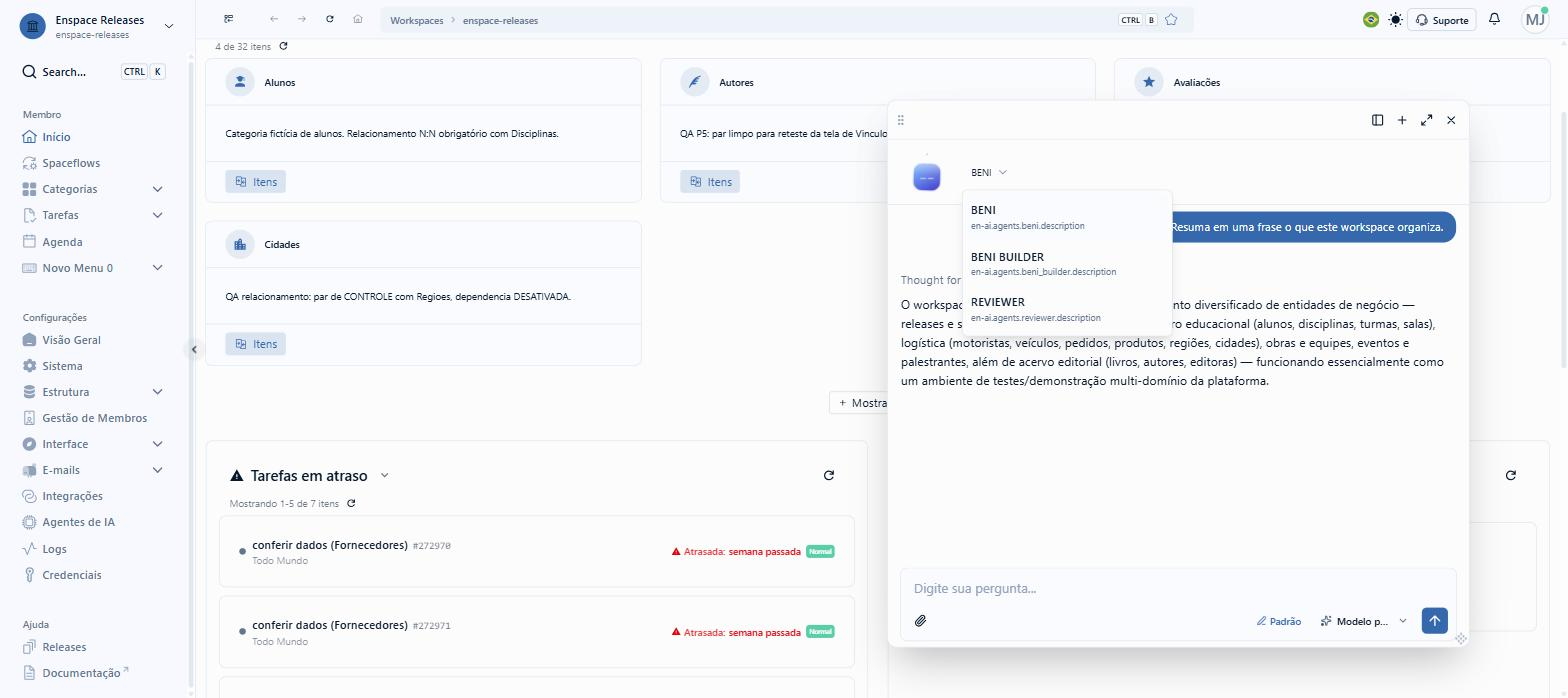Toggle the chat panel sidebar layout icon
The width and height of the screenshot is (1568, 698).
coord(1378,120)
